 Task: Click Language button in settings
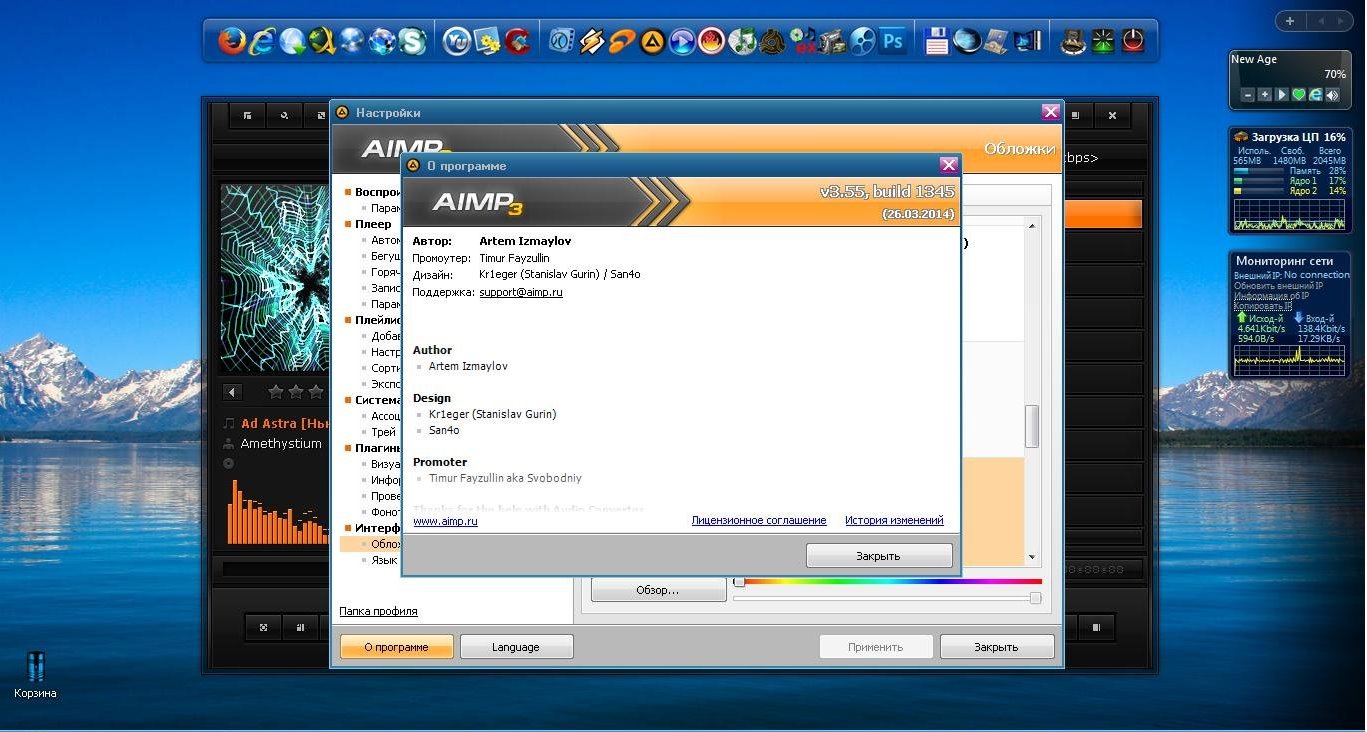tap(516, 647)
